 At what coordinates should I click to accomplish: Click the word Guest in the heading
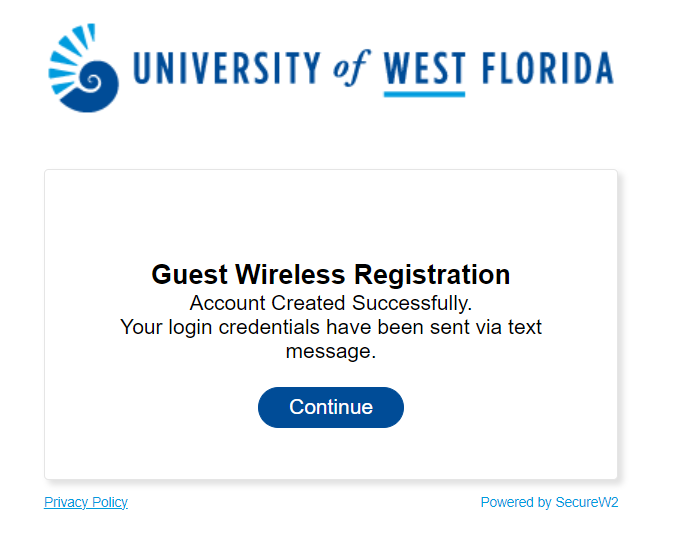(x=189, y=275)
